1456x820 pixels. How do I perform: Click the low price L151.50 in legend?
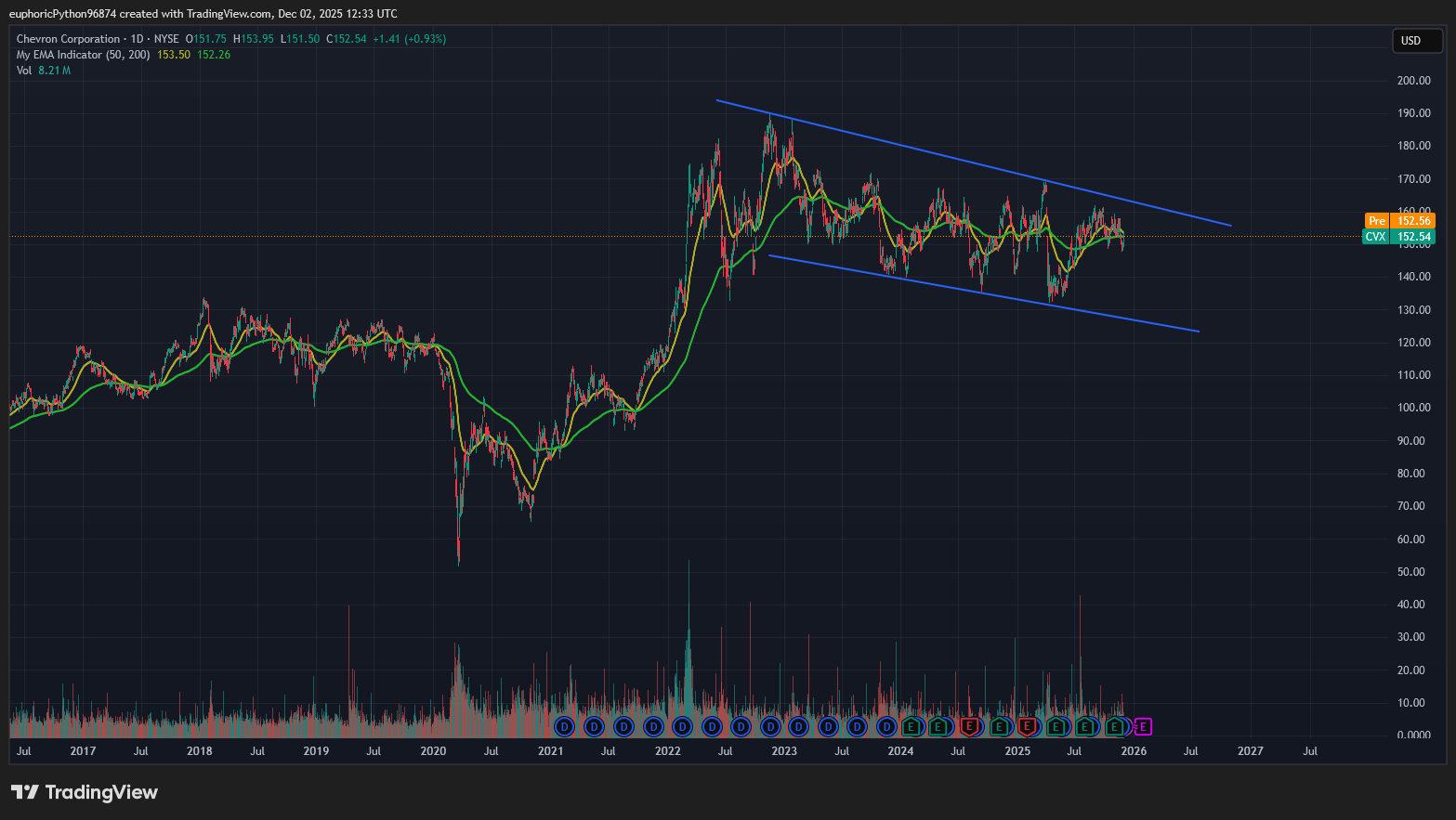(x=300, y=39)
